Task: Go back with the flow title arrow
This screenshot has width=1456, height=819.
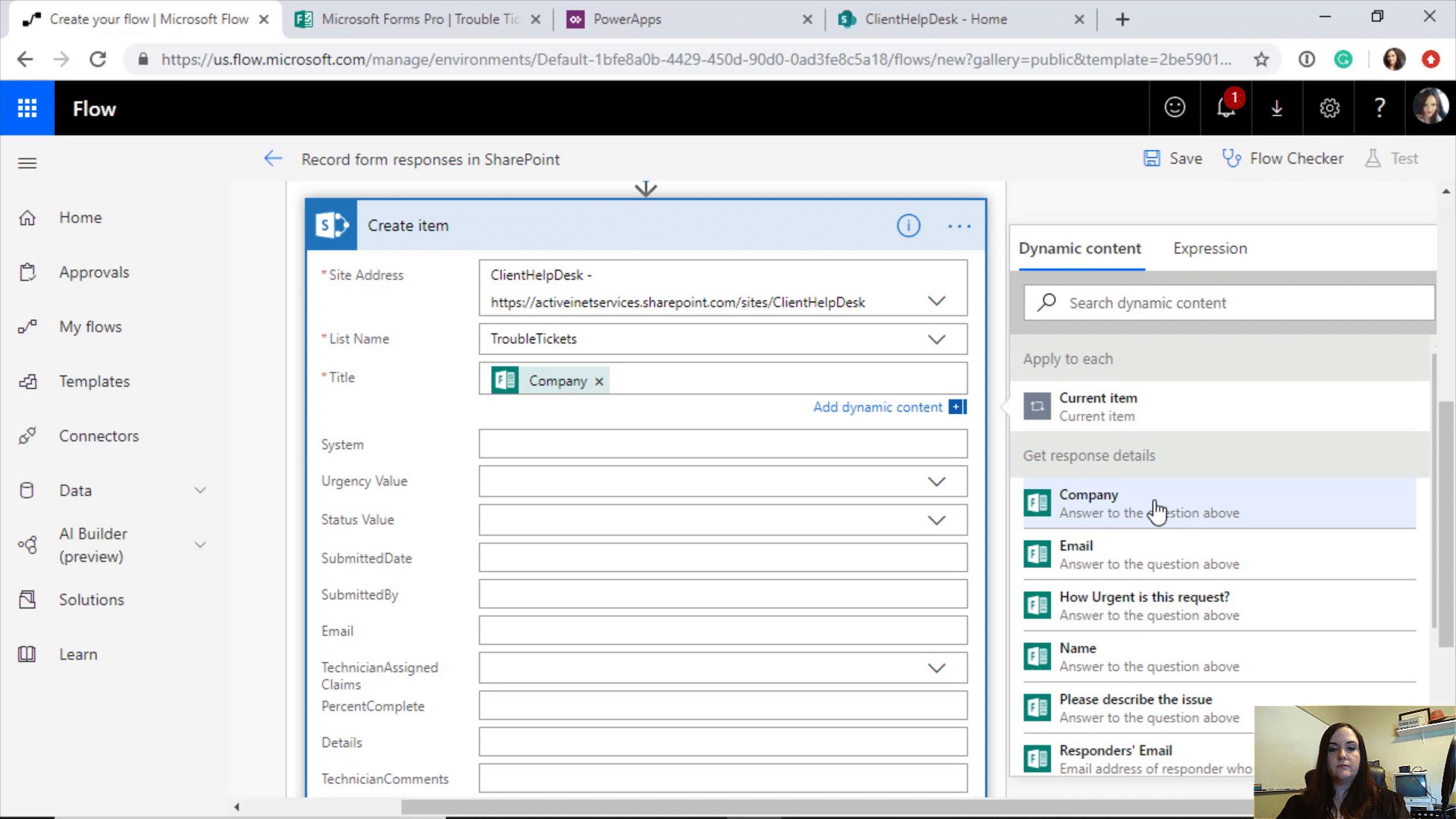Action: (x=273, y=158)
